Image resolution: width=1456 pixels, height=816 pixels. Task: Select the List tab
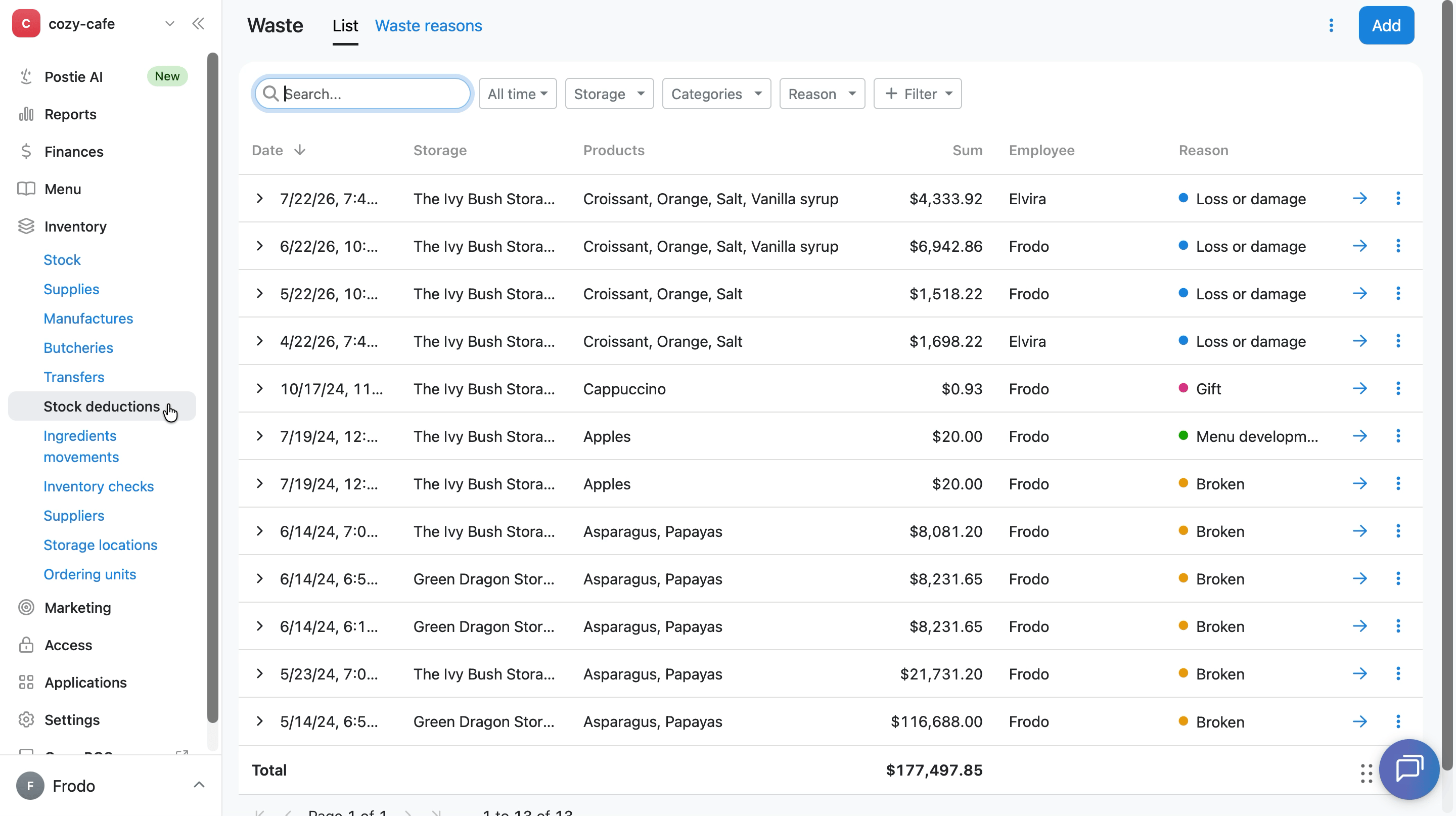(x=345, y=25)
